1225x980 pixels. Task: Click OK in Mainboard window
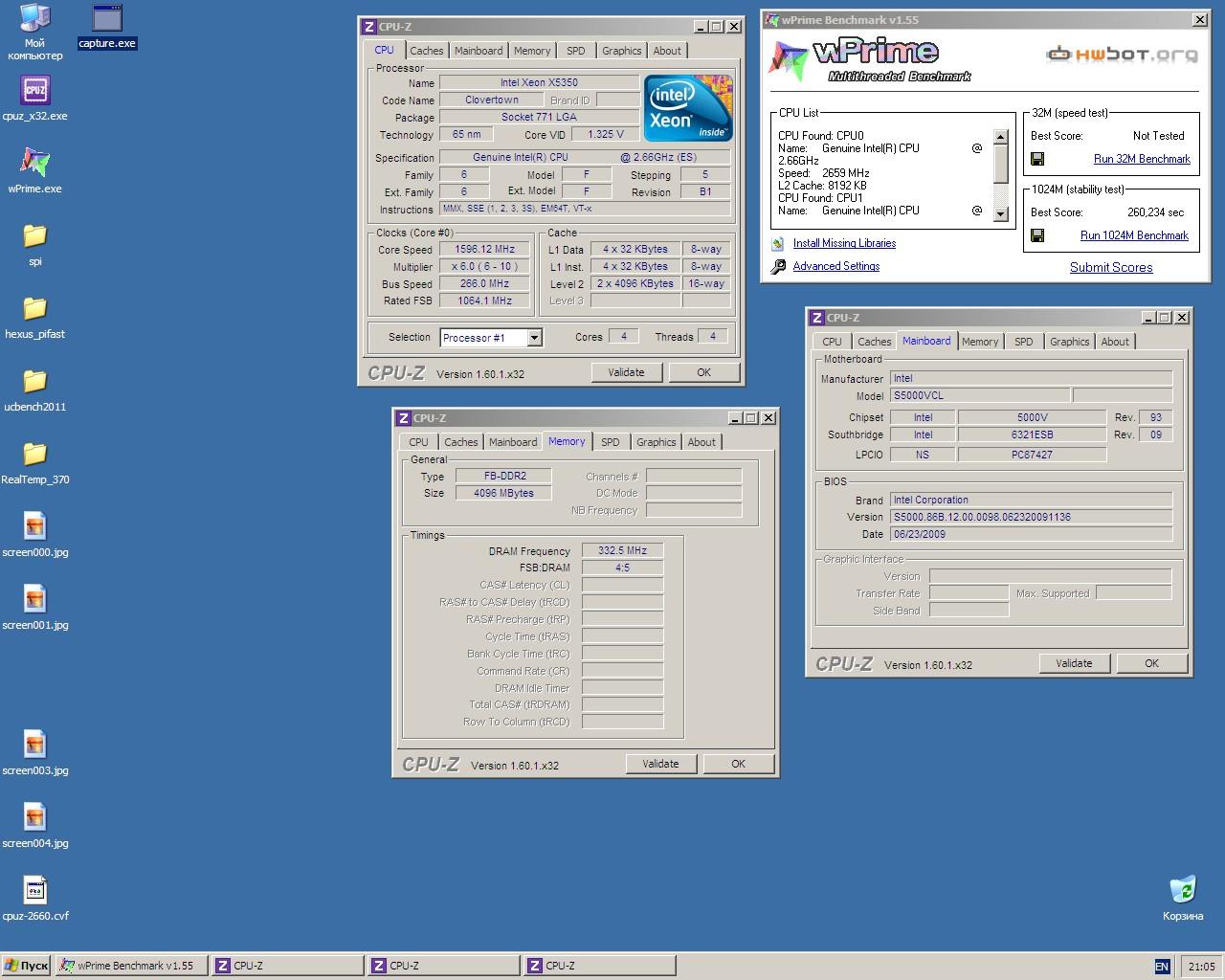tap(1151, 663)
